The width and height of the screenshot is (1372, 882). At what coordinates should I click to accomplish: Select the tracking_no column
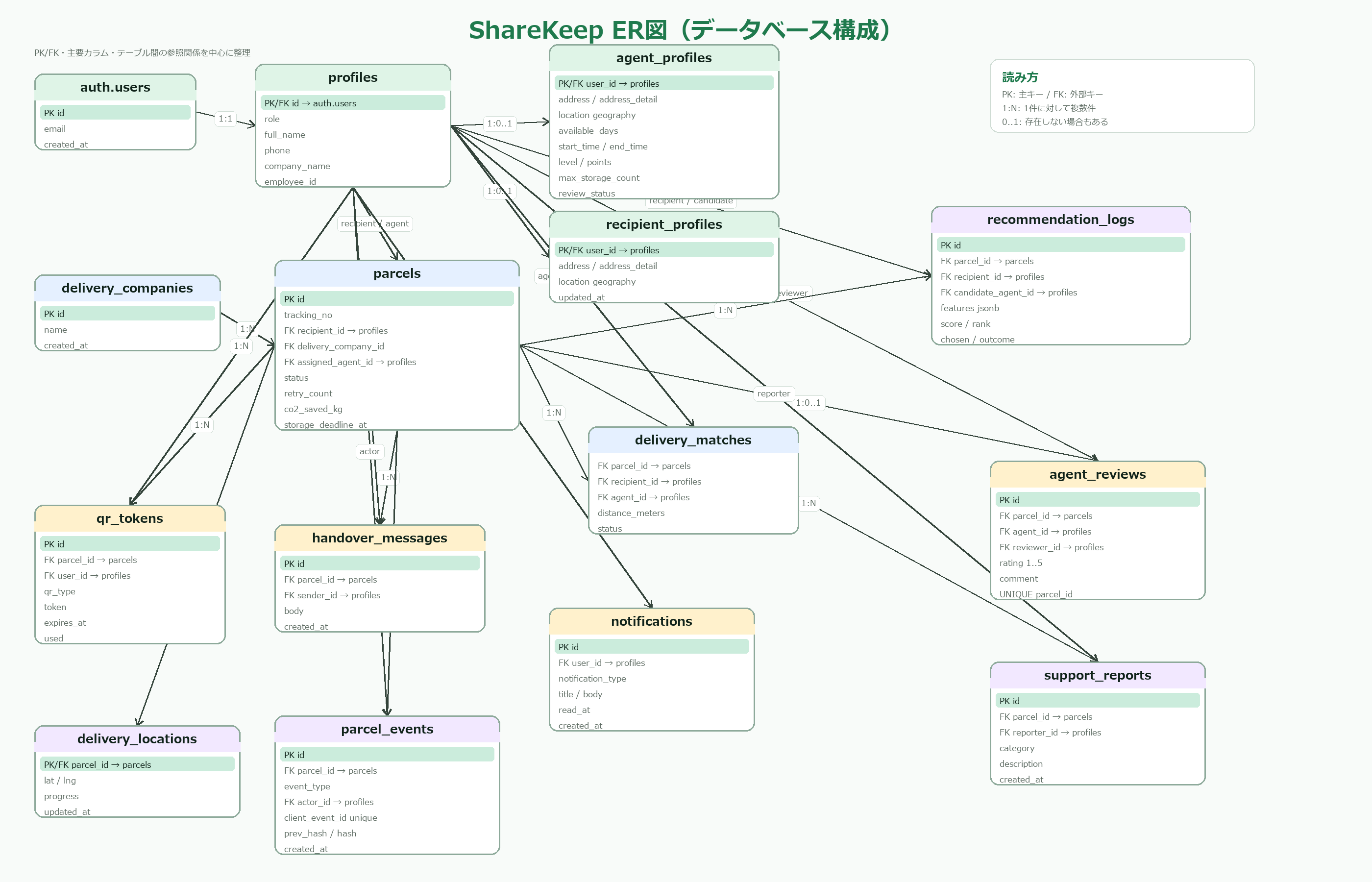[x=308, y=315]
